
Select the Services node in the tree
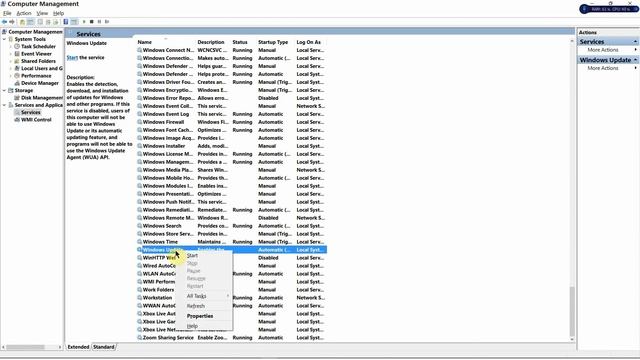click(x=31, y=113)
